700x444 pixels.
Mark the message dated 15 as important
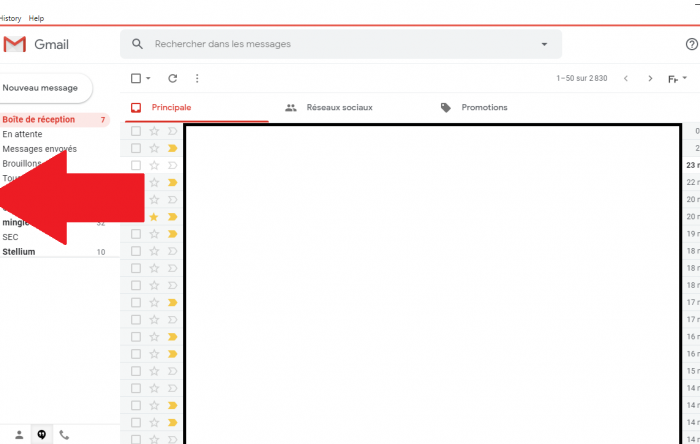pos(172,371)
